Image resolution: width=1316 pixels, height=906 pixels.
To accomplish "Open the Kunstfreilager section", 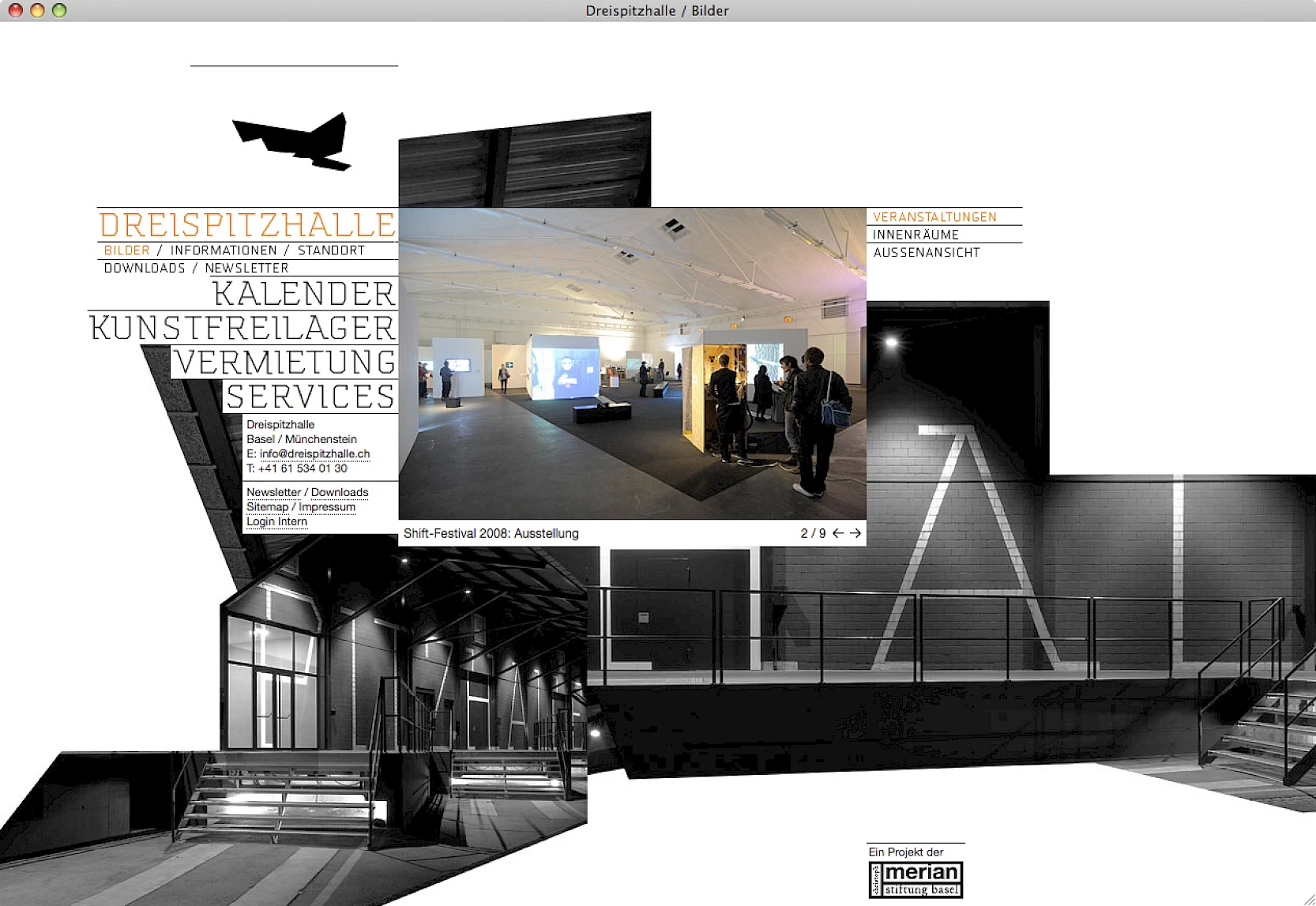I will pyautogui.click(x=243, y=328).
